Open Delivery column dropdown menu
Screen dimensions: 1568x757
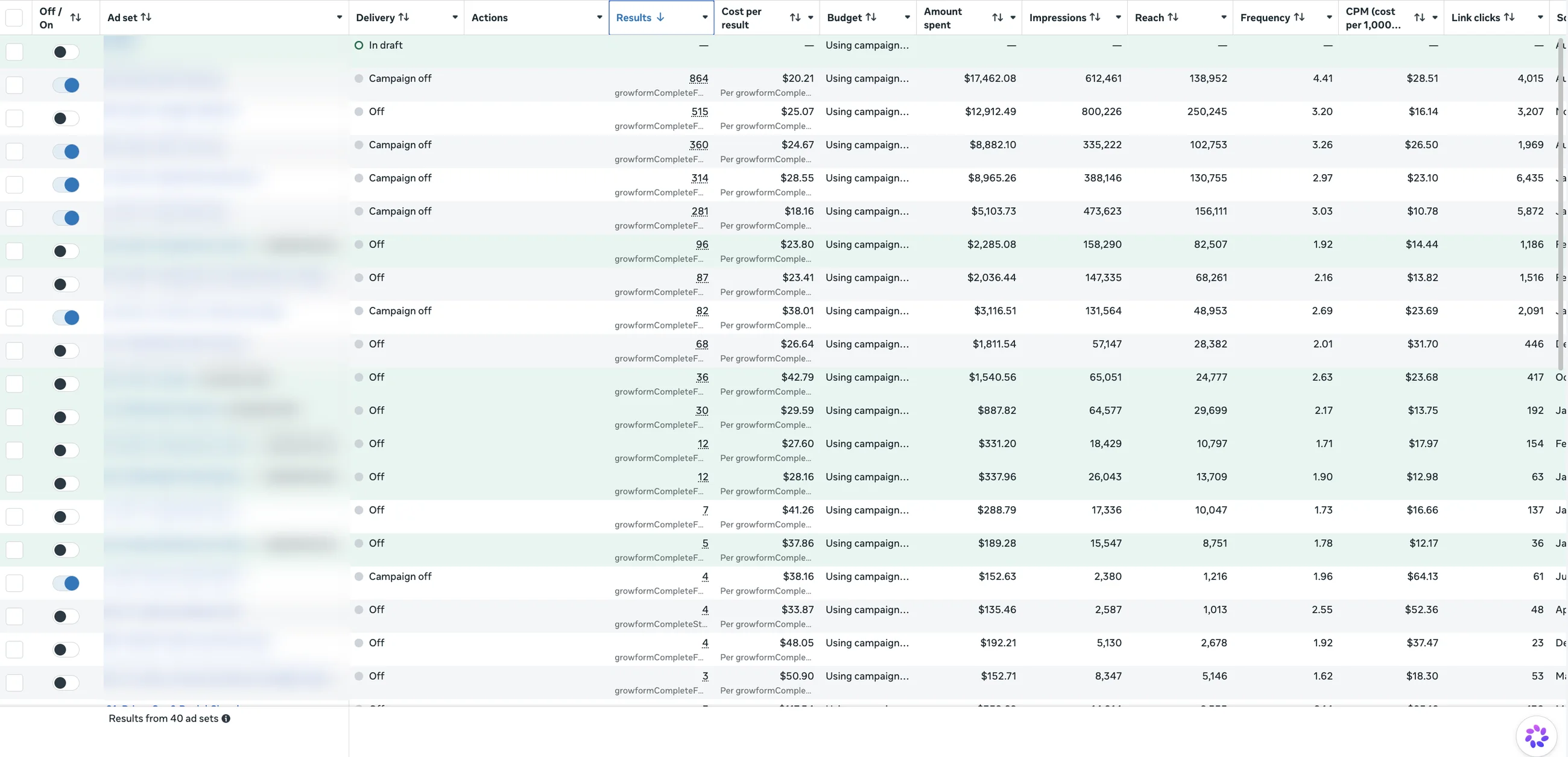coord(455,17)
